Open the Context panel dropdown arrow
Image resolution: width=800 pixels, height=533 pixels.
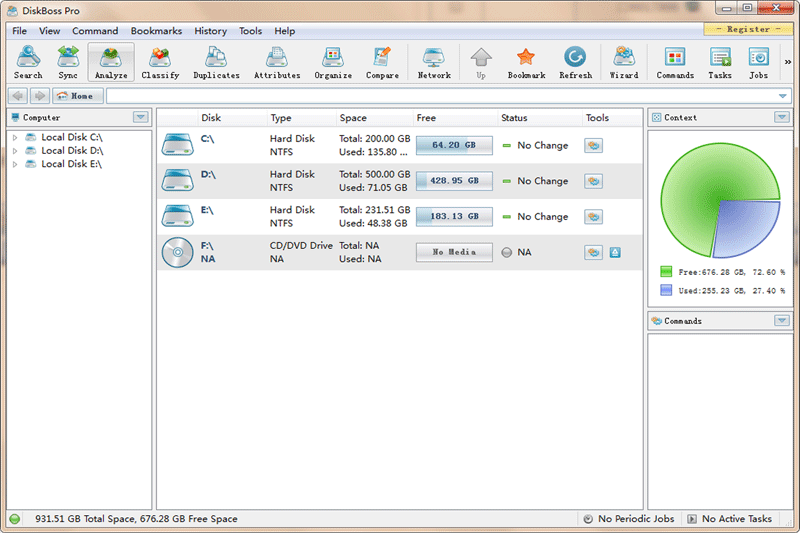(781, 117)
